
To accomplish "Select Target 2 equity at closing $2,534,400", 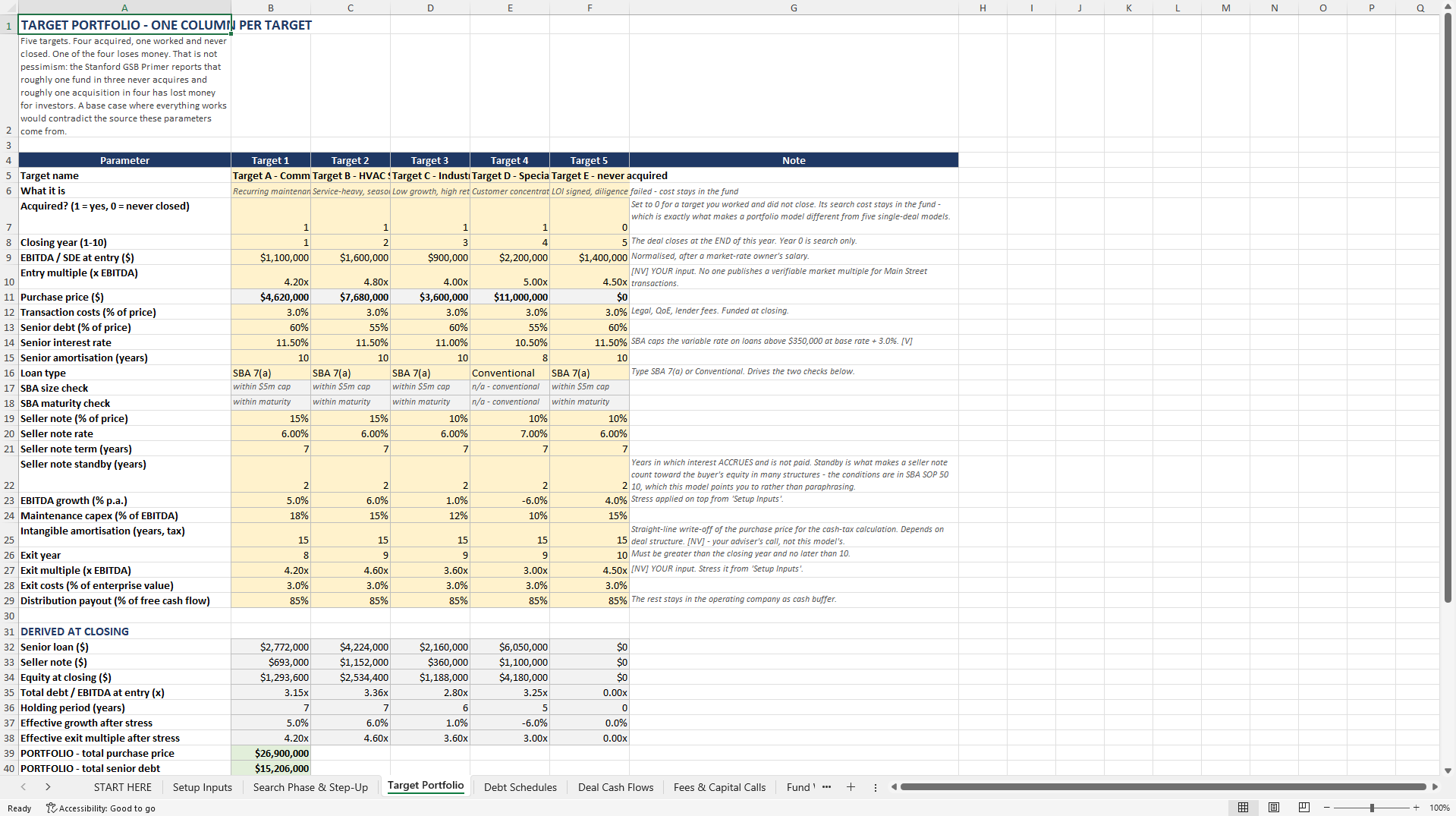I will [x=351, y=677].
